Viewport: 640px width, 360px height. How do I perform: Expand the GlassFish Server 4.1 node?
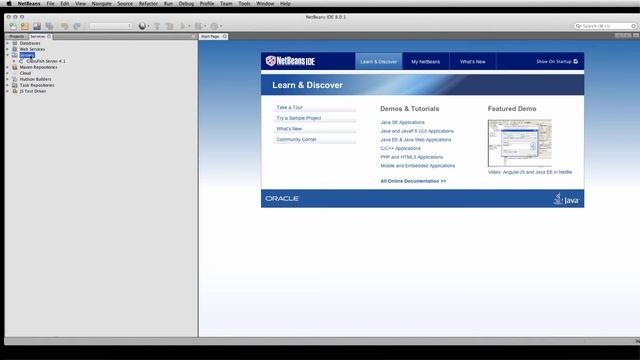click(14, 61)
